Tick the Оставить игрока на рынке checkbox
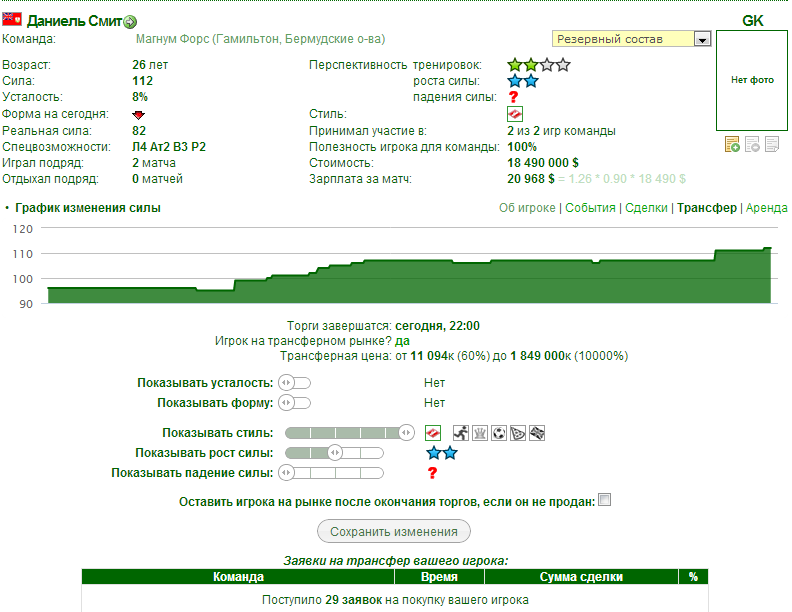Screen dimensions: 792x612 tap(605, 500)
